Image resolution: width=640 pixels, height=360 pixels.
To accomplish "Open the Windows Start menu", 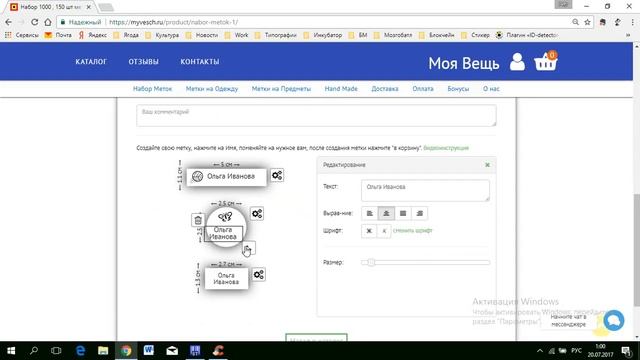I will coord(11,351).
